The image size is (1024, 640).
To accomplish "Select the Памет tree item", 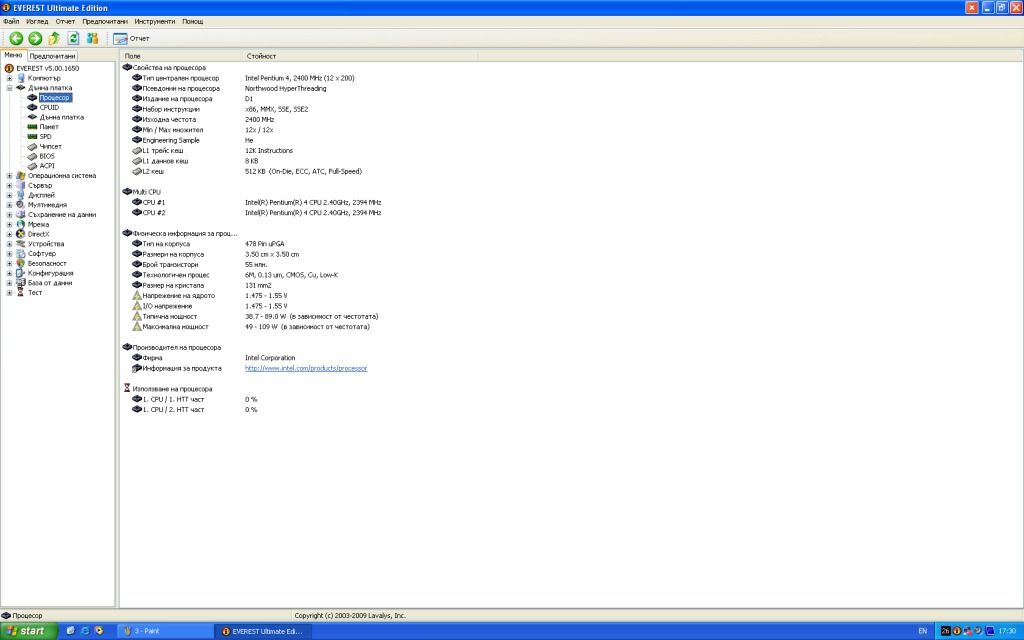I will (49, 127).
